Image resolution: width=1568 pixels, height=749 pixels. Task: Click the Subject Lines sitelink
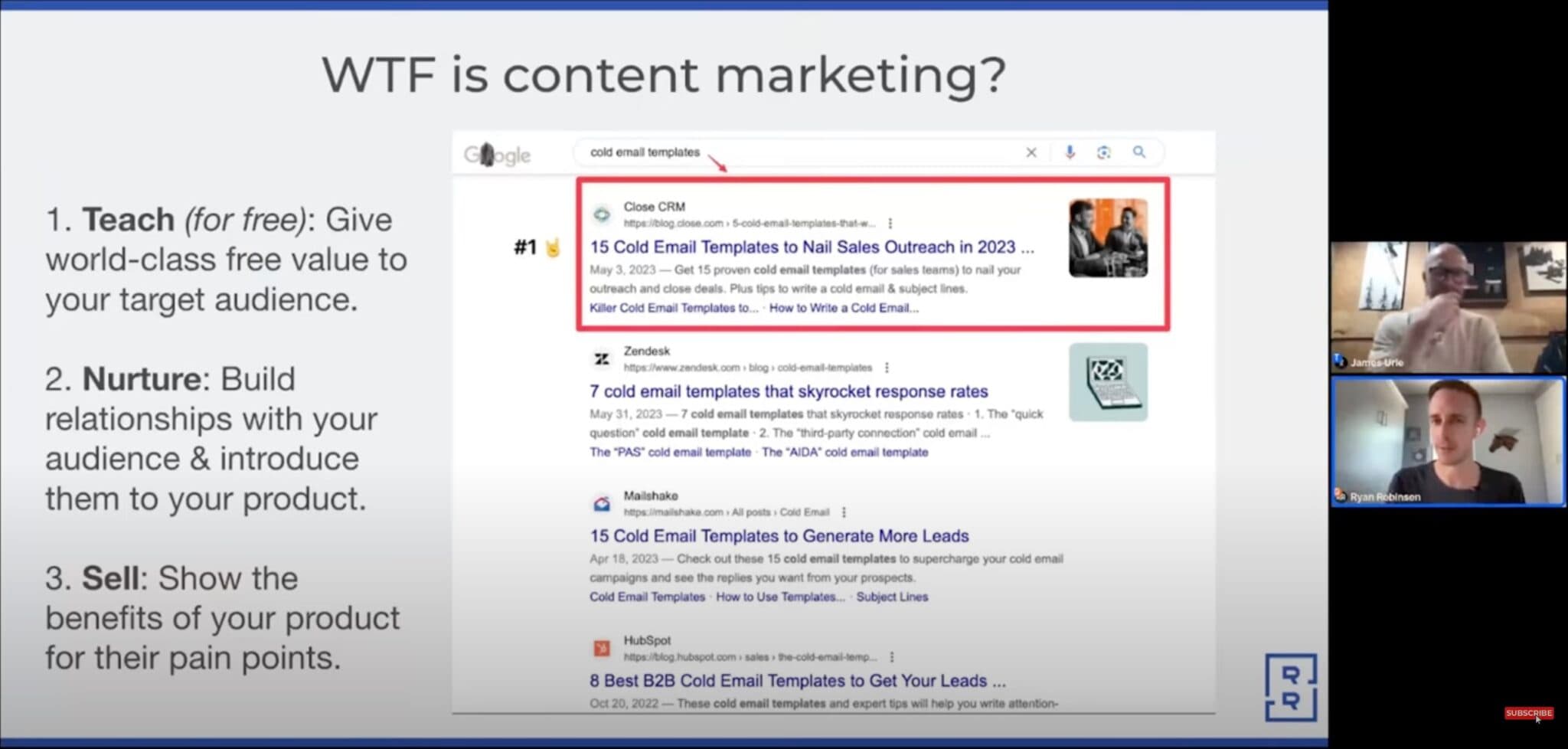tap(891, 597)
